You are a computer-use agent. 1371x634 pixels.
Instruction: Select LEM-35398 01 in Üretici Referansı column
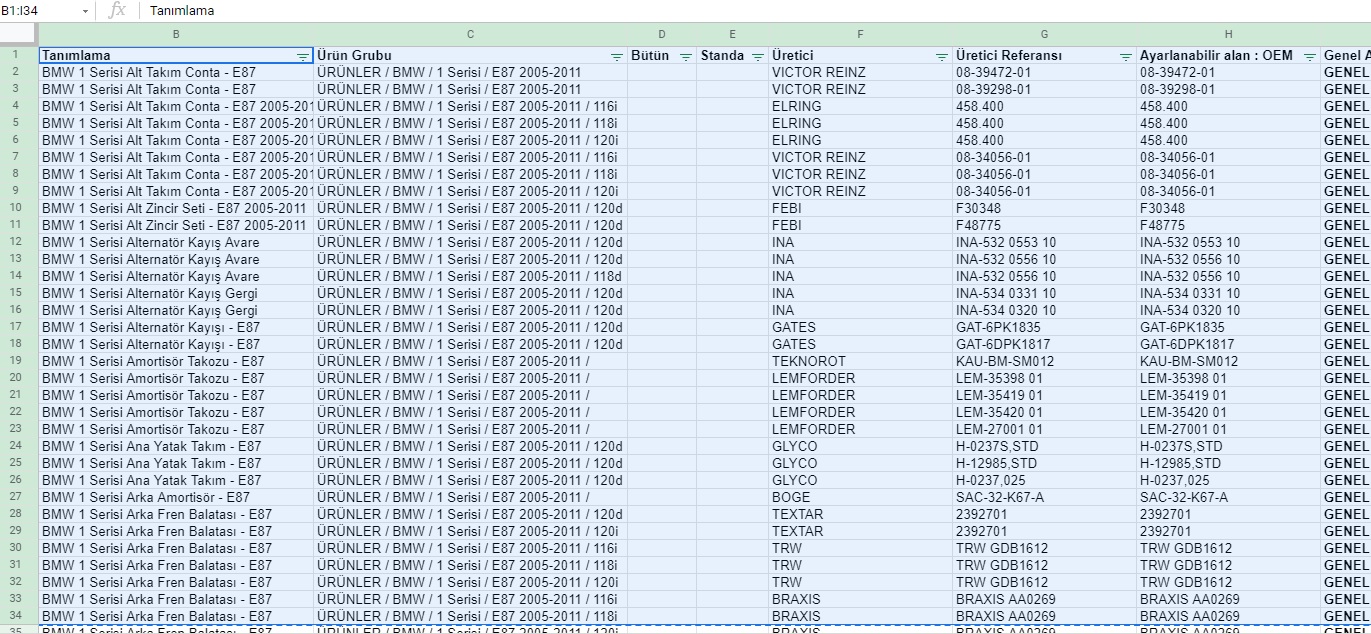[x=1045, y=378]
